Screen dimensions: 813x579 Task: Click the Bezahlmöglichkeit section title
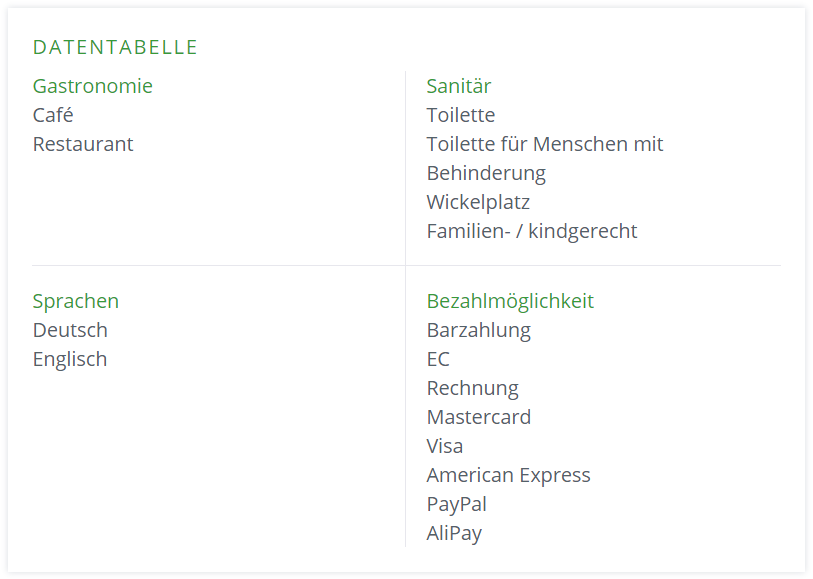tap(510, 301)
